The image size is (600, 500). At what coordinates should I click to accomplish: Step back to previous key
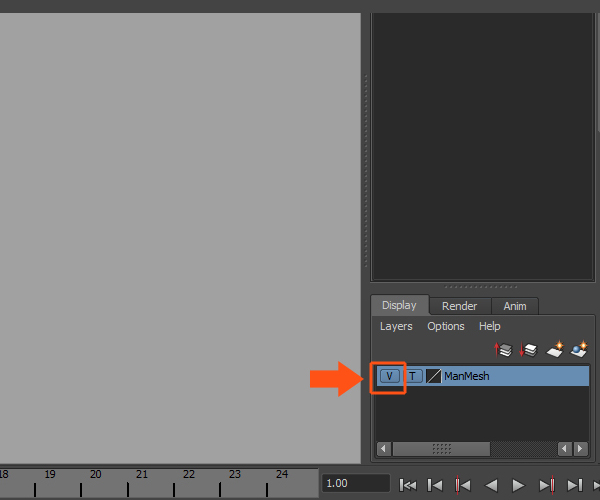[x=463, y=485]
